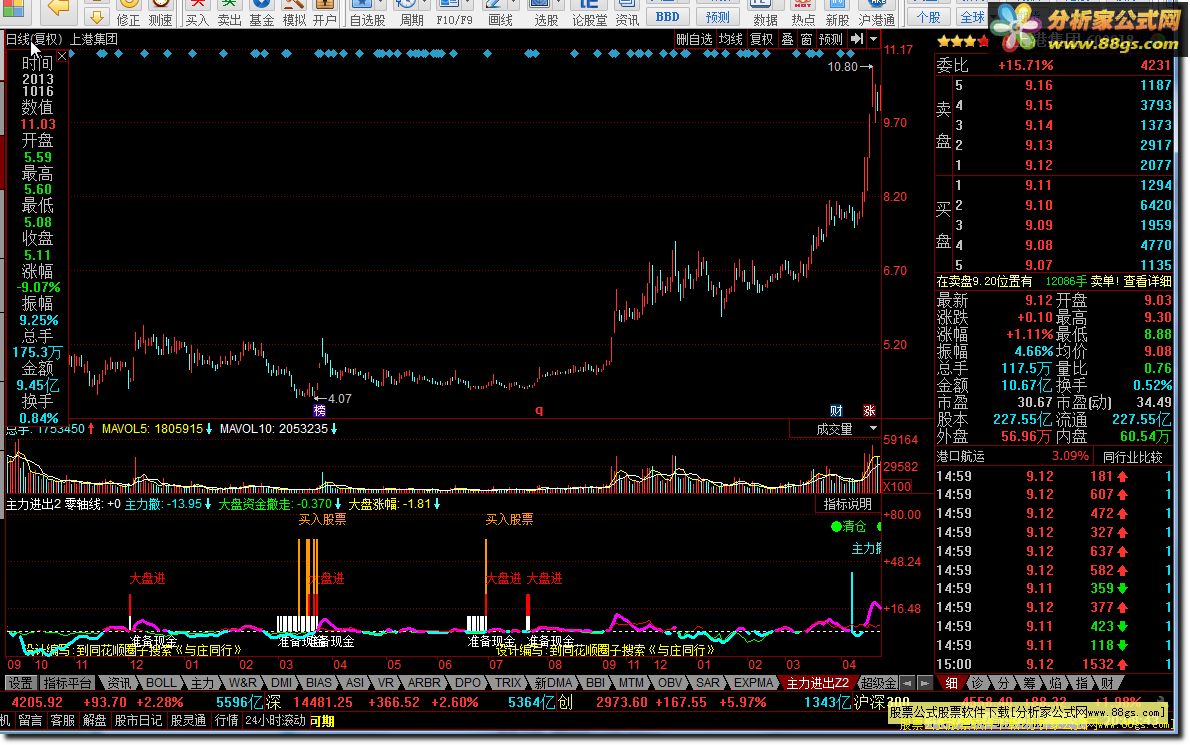Click the 个股 toolbar button

[x=928, y=16]
